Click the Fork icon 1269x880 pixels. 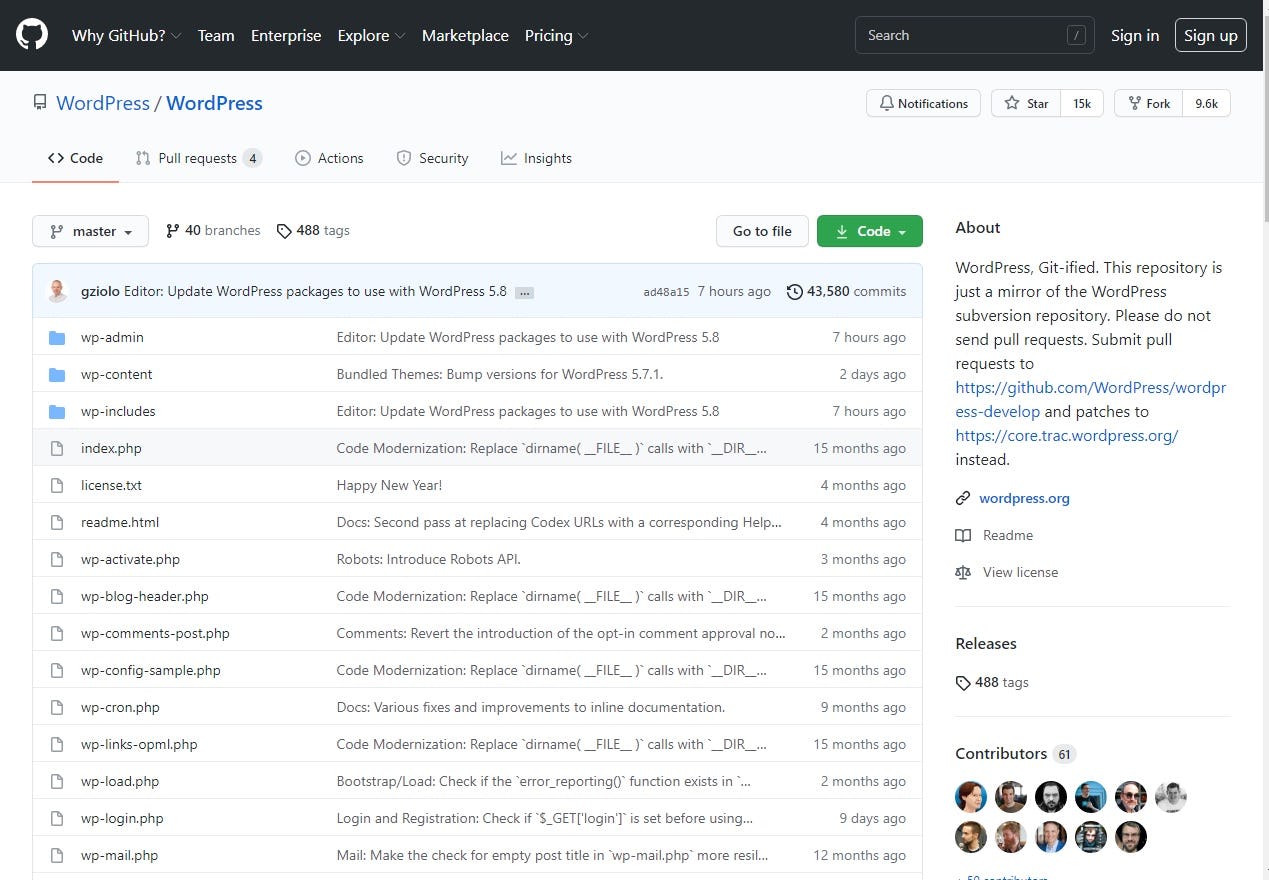click(x=1134, y=103)
